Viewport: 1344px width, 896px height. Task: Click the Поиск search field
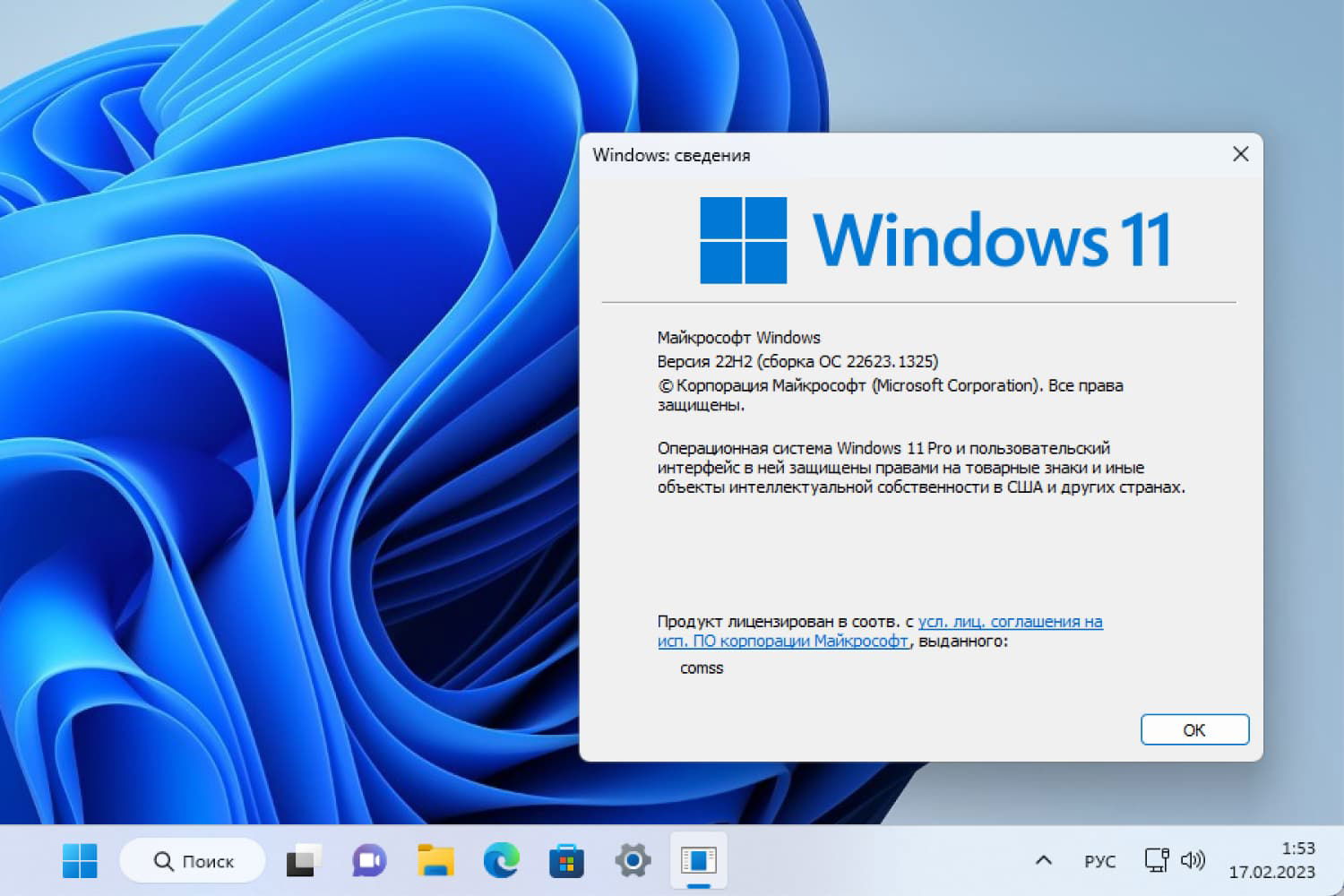coord(206,860)
